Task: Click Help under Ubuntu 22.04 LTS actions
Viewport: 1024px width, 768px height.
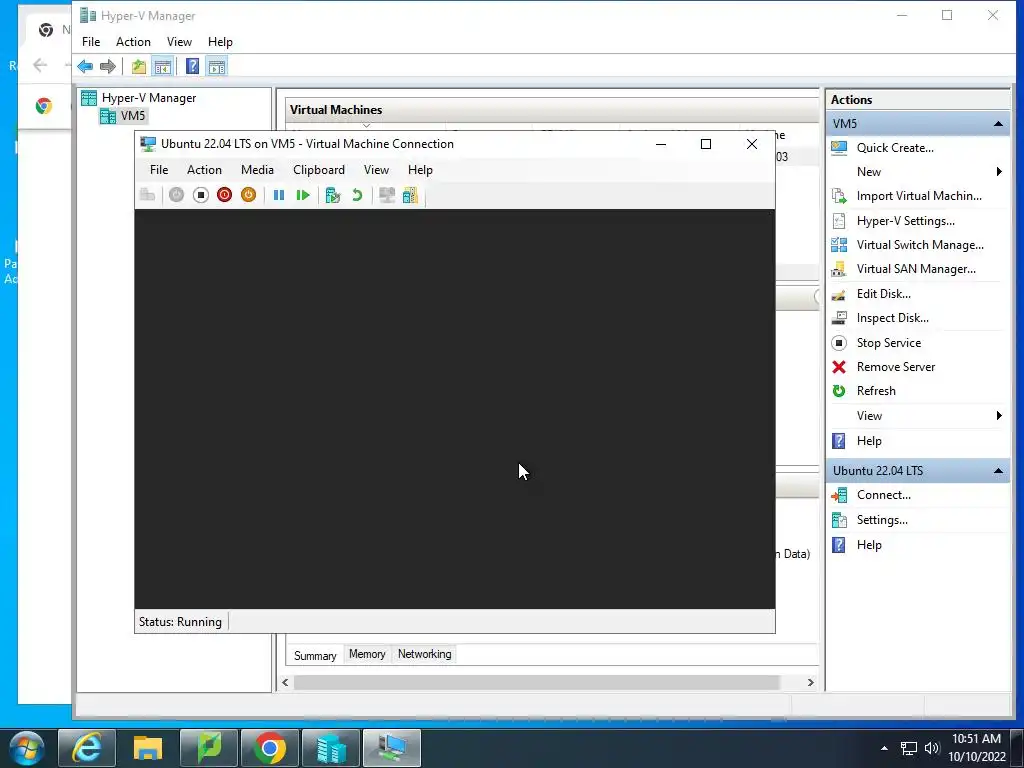Action: click(x=869, y=545)
